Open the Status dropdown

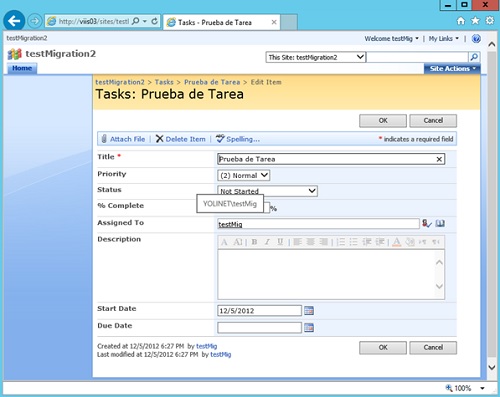(267, 191)
